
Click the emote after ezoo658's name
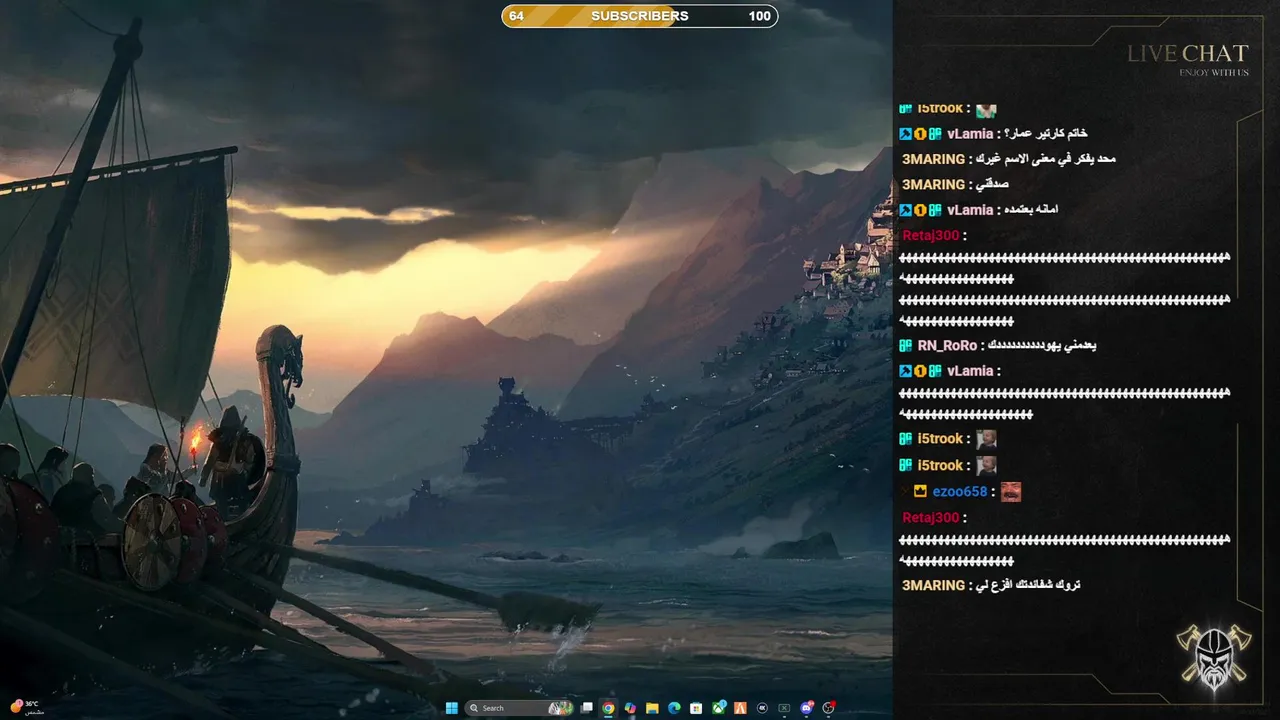[1011, 491]
